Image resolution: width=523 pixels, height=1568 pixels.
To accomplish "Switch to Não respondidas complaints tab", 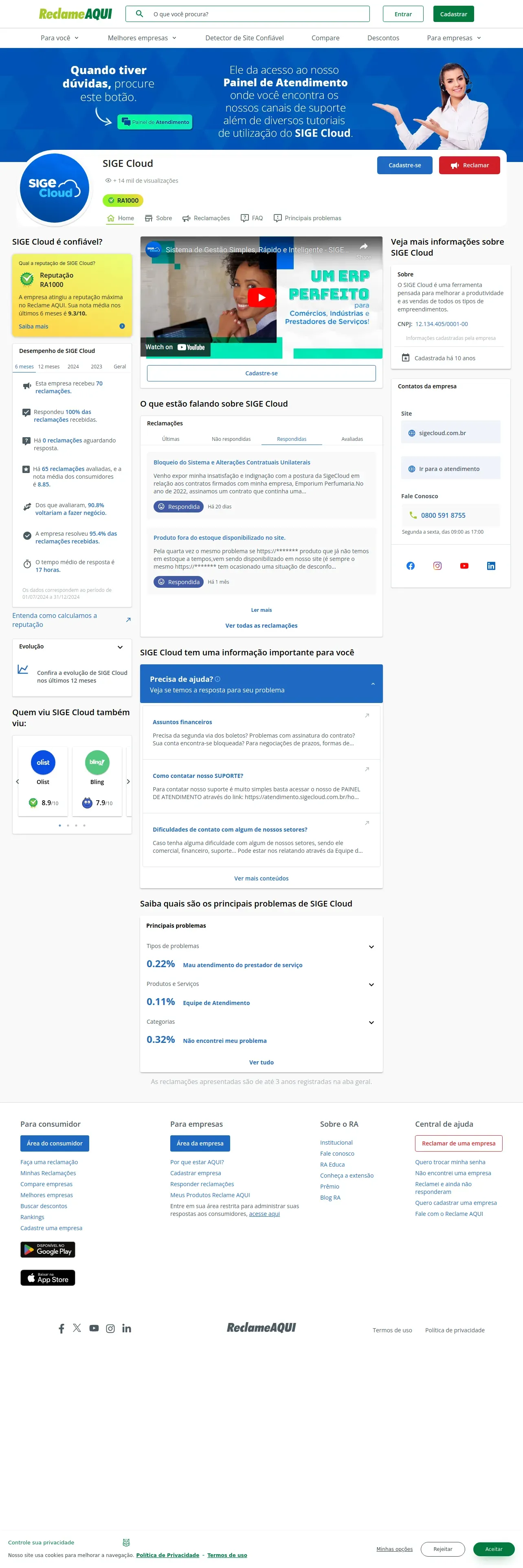I will [x=231, y=439].
